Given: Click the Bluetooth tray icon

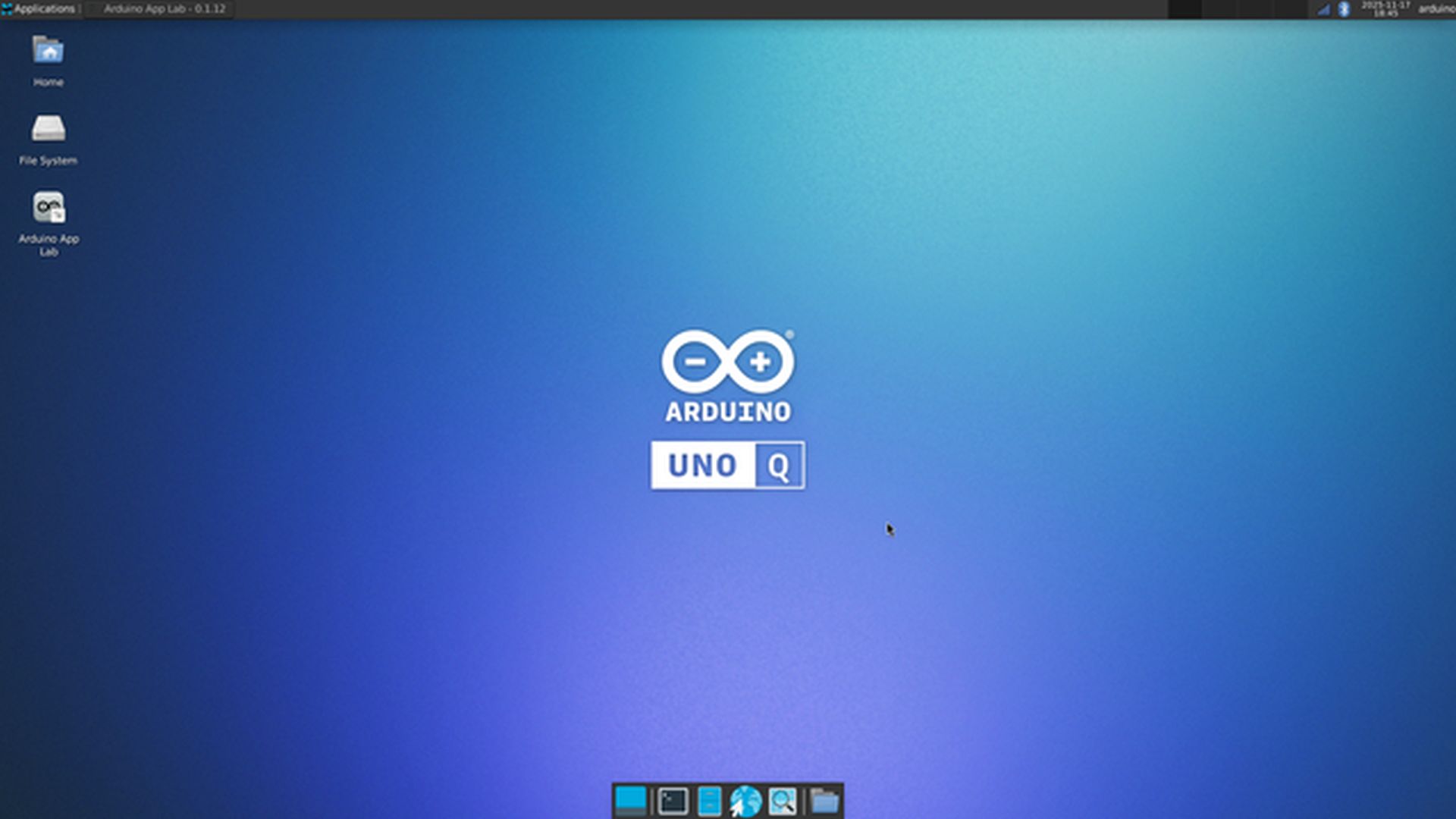Looking at the screenshot, I should point(1344,9).
